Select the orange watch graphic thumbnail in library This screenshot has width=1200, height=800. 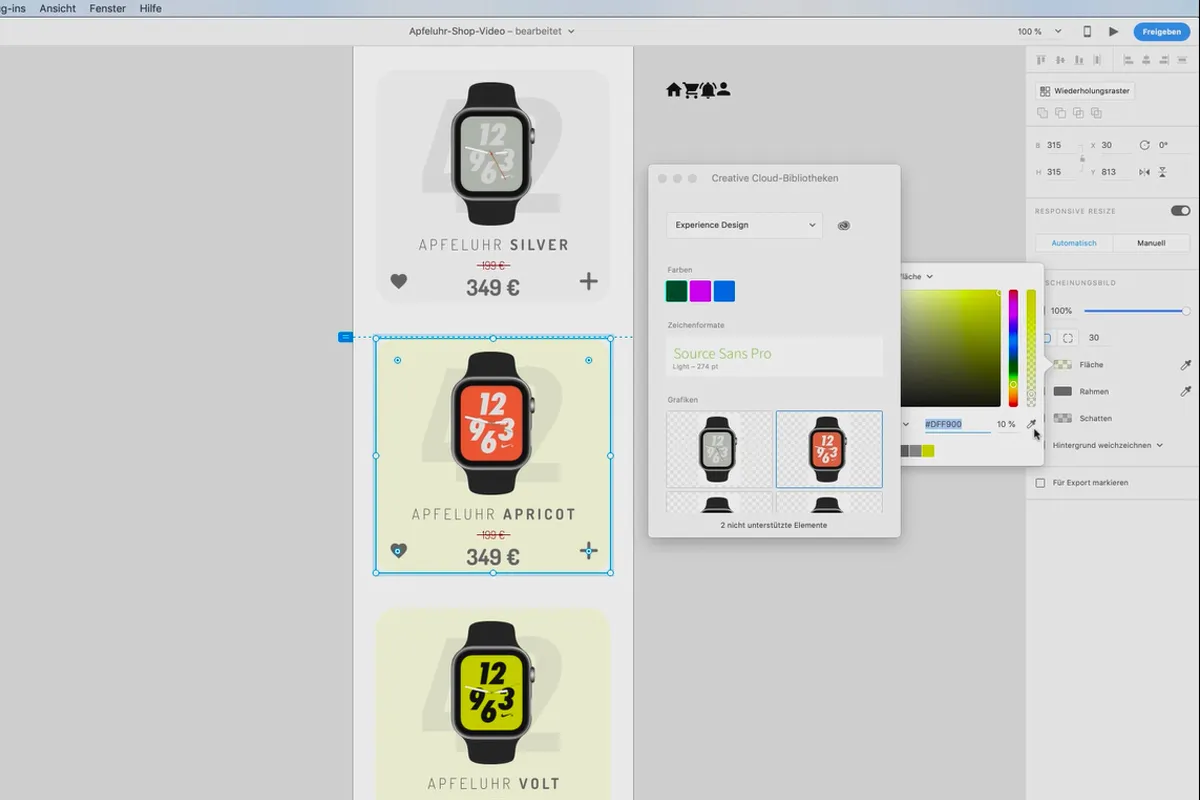pos(829,449)
